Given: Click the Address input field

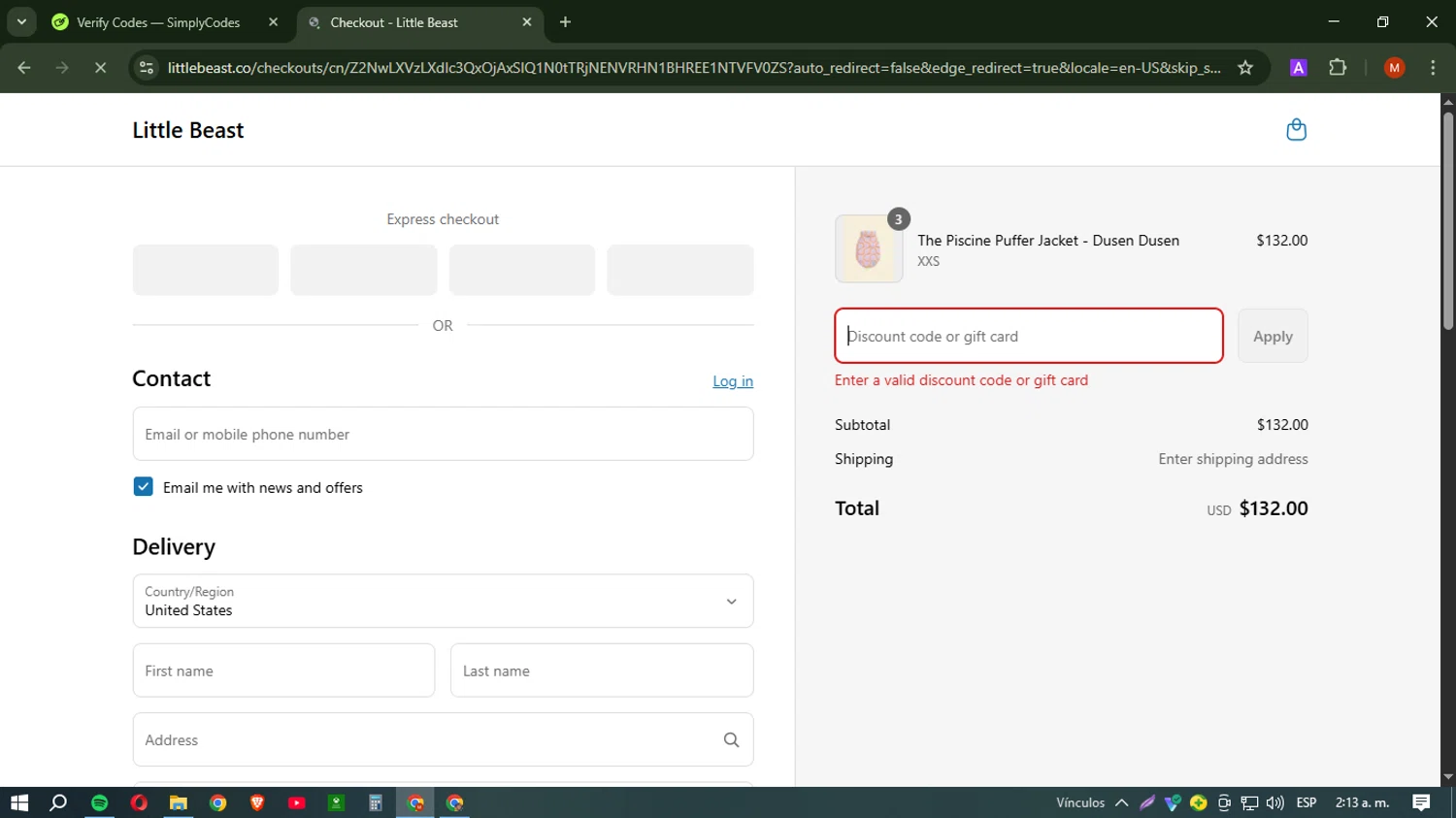Looking at the screenshot, I should click(x=443, y=739).
